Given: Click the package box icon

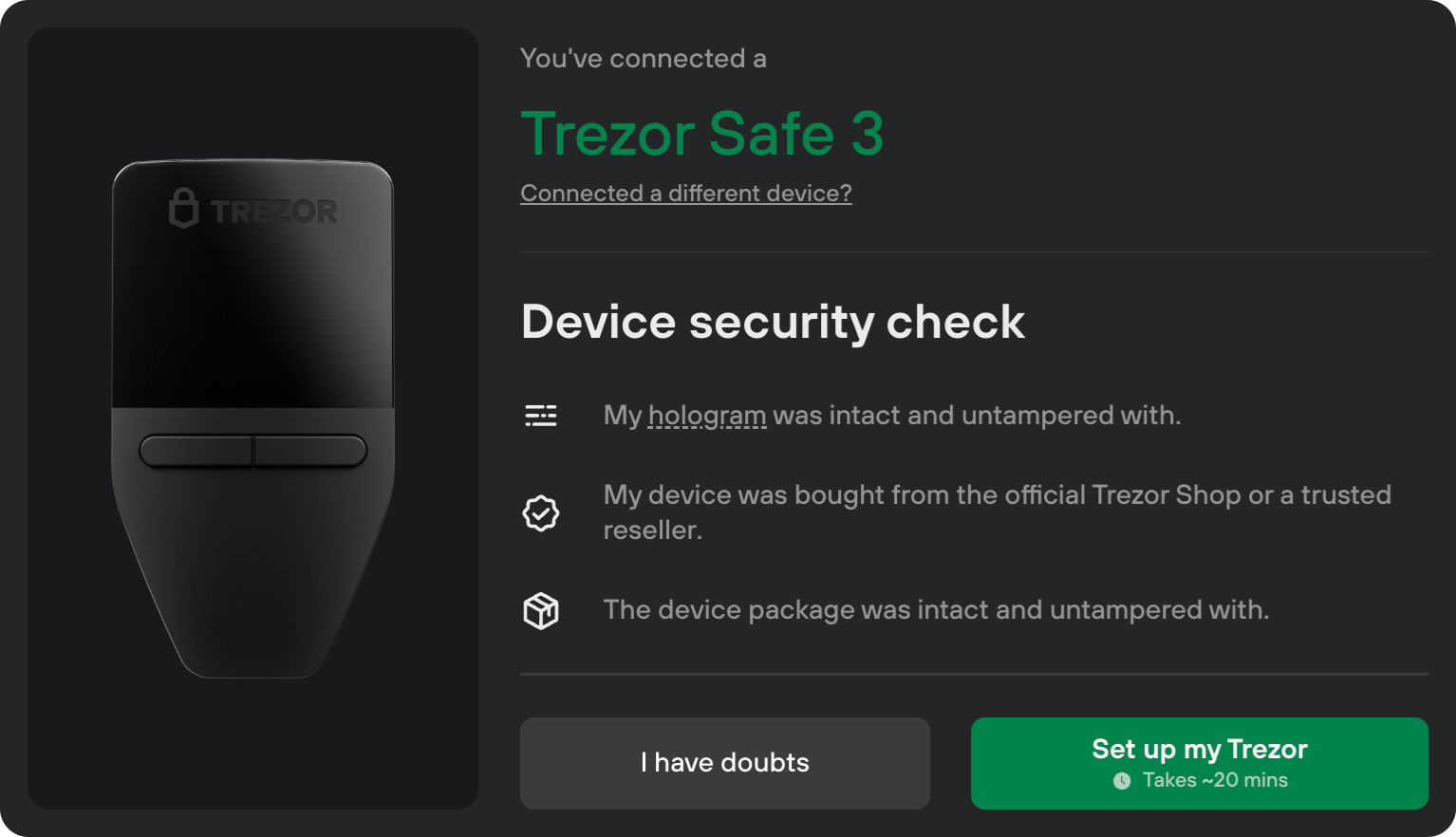Looking at the screenshot, I should tap(541, 610).
